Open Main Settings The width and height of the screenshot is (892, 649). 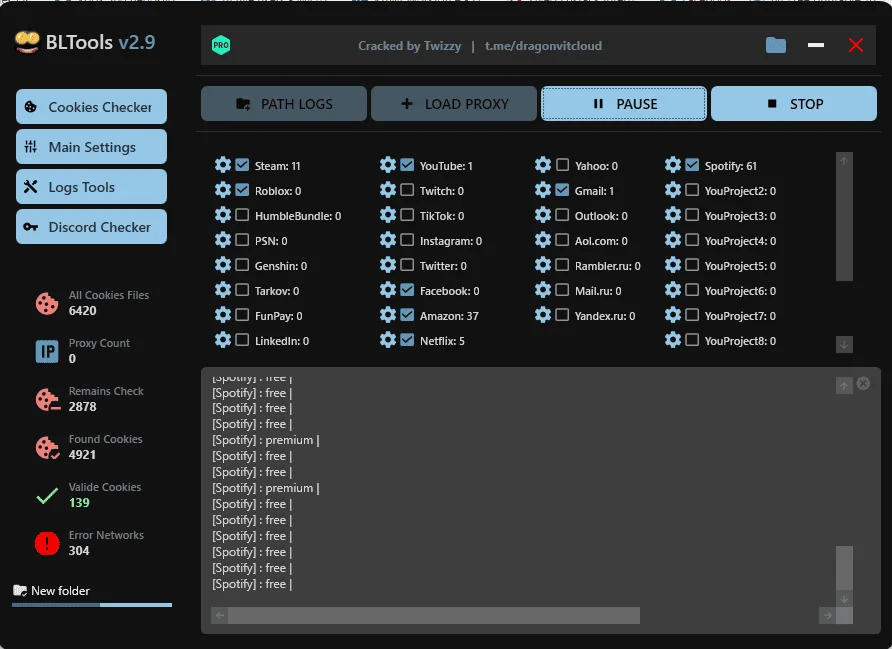point(92,147)
